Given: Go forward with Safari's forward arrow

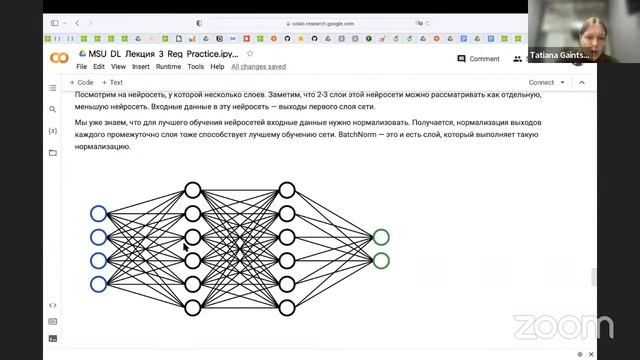Looking at the screenshot, I should [91, 23].
